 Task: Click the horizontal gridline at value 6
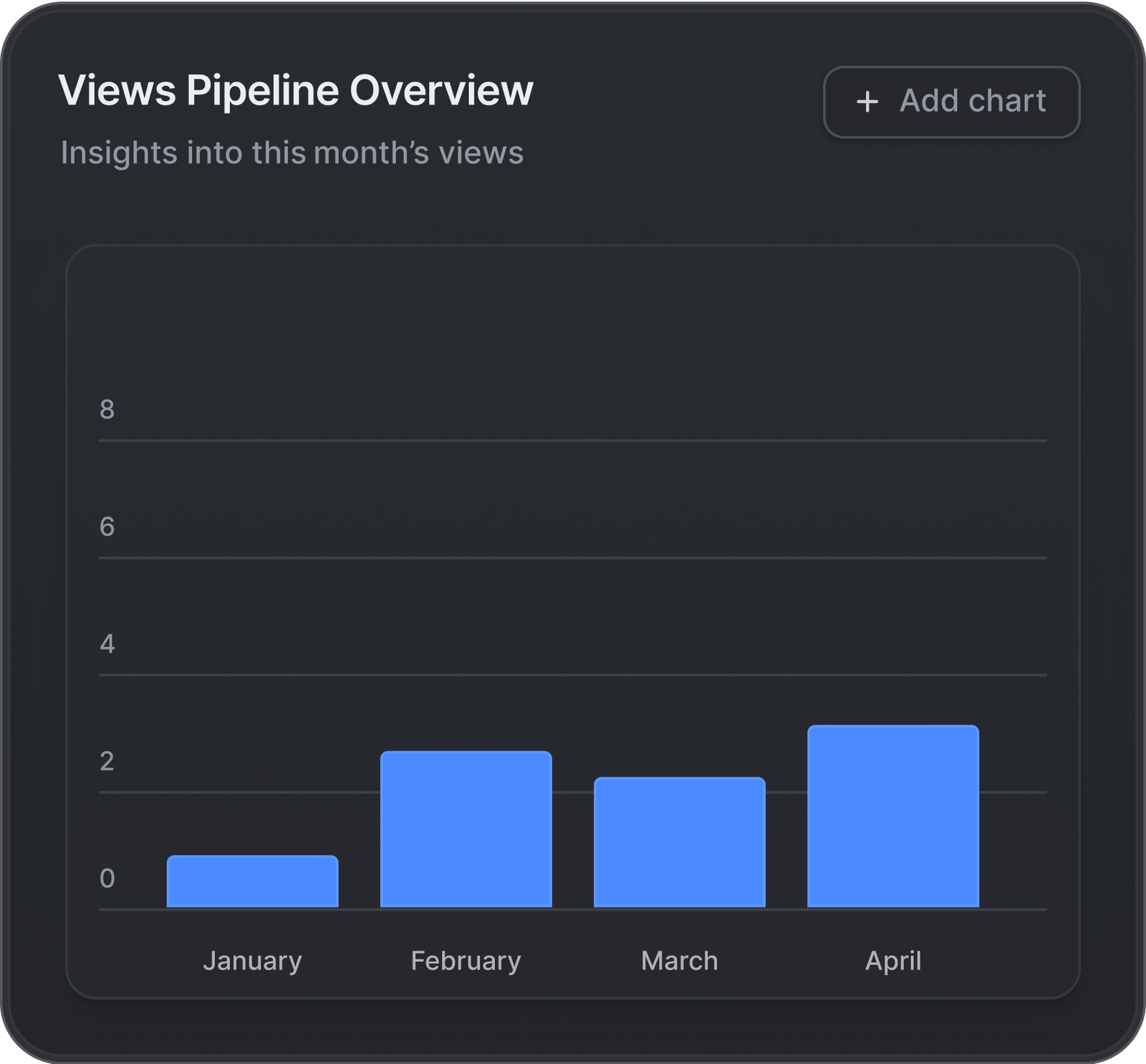click(573, 557)
